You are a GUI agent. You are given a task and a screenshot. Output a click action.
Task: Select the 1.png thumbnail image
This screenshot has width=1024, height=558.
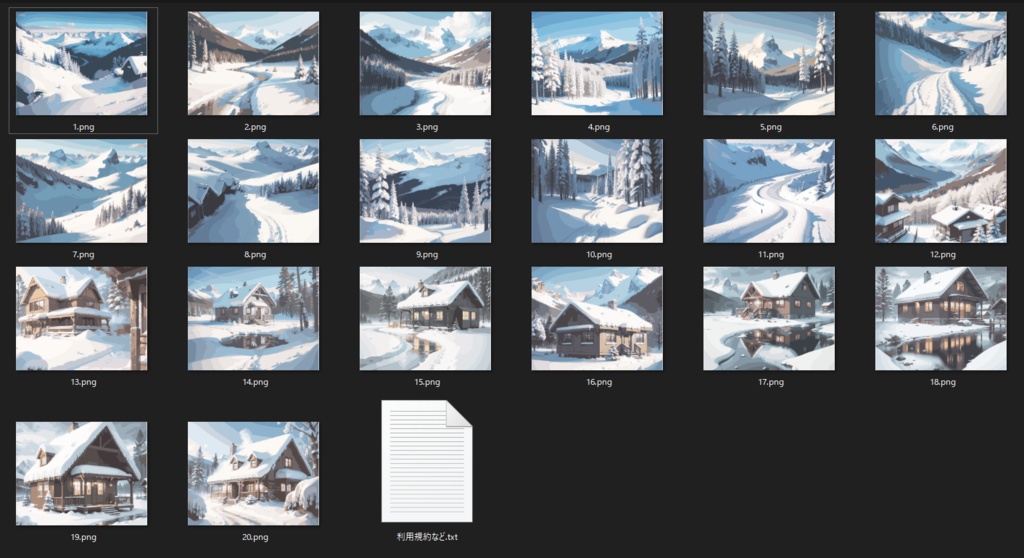(82, 63)
